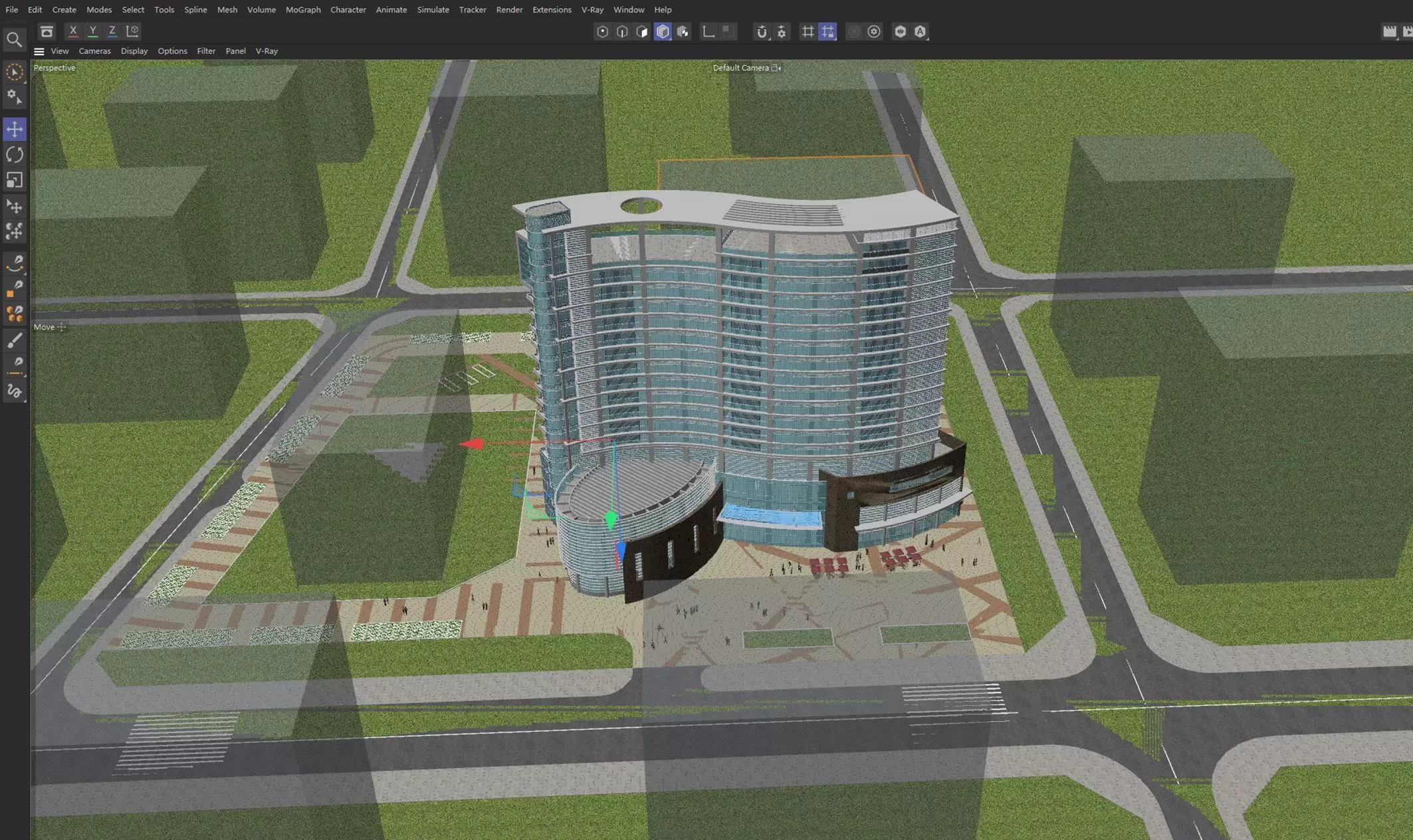1413x840 pixels.
Task: Click the Default Camera label icon
Action: pyautogui.click(x=776, y=68)
